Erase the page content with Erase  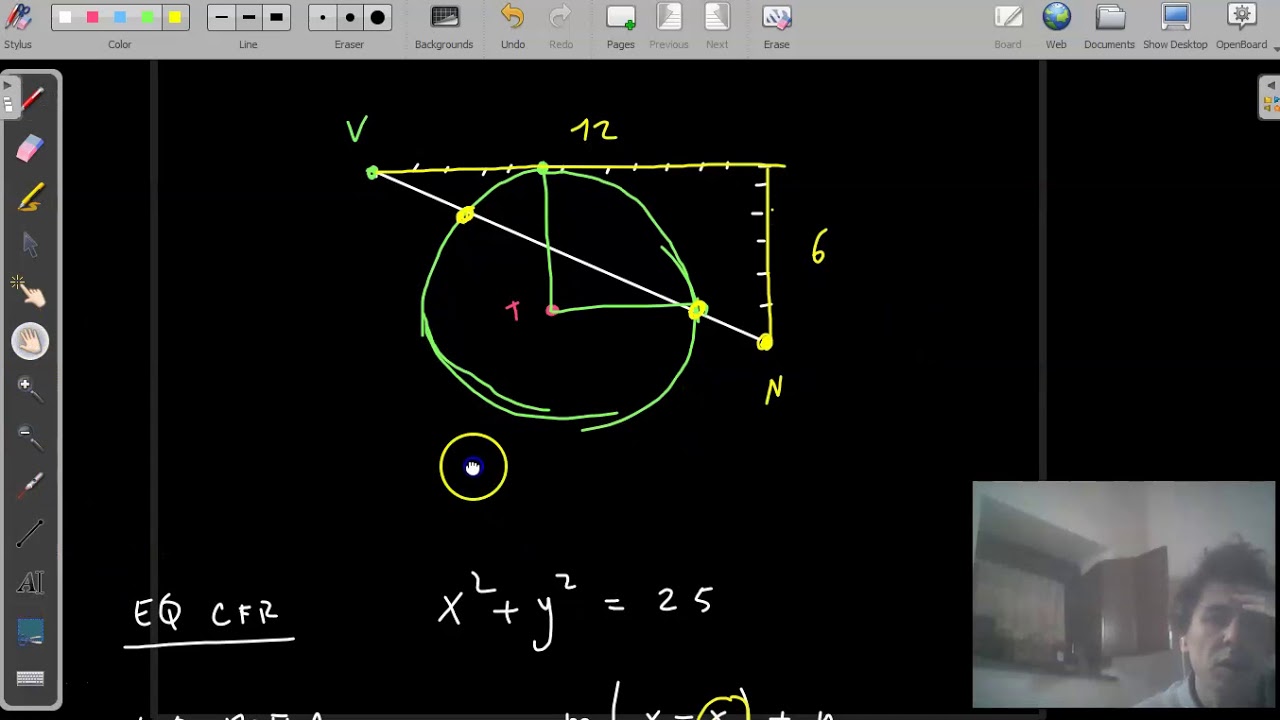click(777, 27)
